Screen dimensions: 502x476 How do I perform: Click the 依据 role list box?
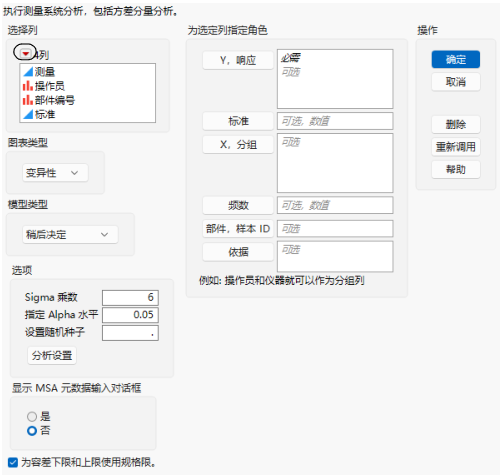(x=335, y=256)
